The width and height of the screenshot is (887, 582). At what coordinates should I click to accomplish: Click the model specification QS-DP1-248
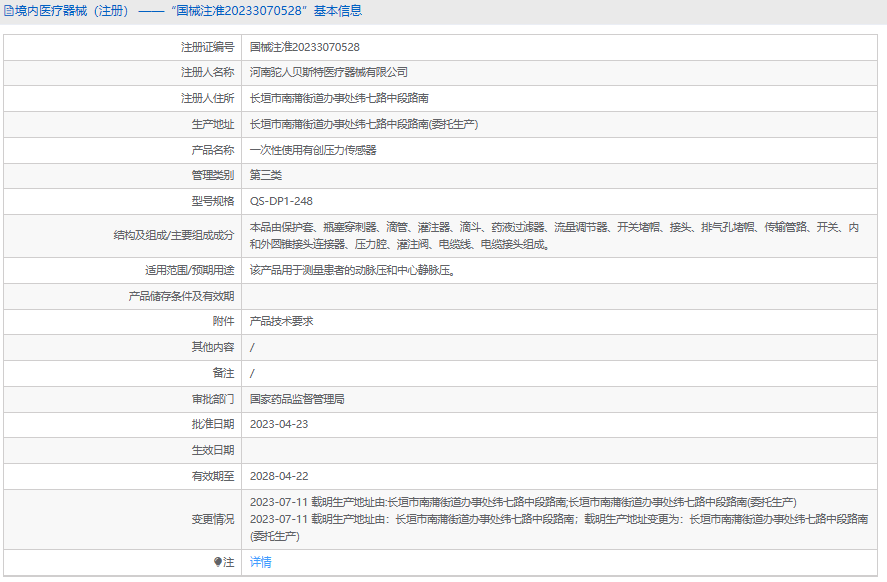coord(281,202)
